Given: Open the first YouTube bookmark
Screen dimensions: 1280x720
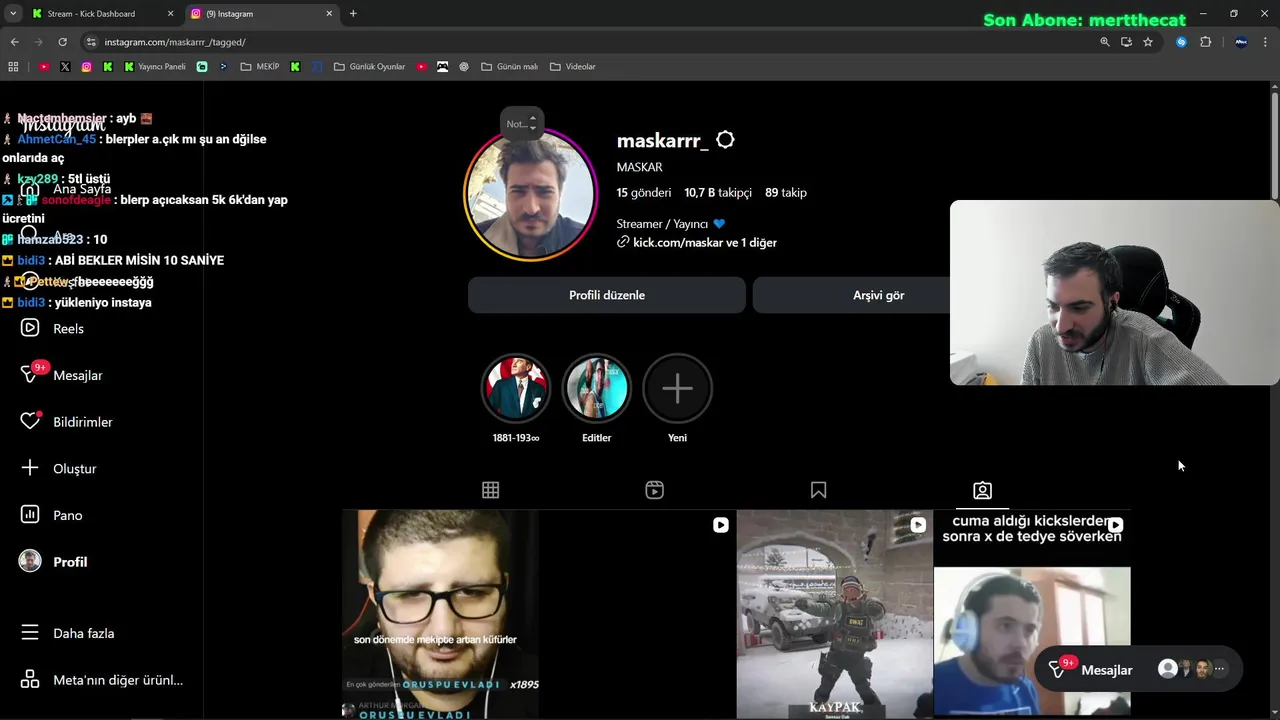Looking at the screenshot, I should coord(44,67).
